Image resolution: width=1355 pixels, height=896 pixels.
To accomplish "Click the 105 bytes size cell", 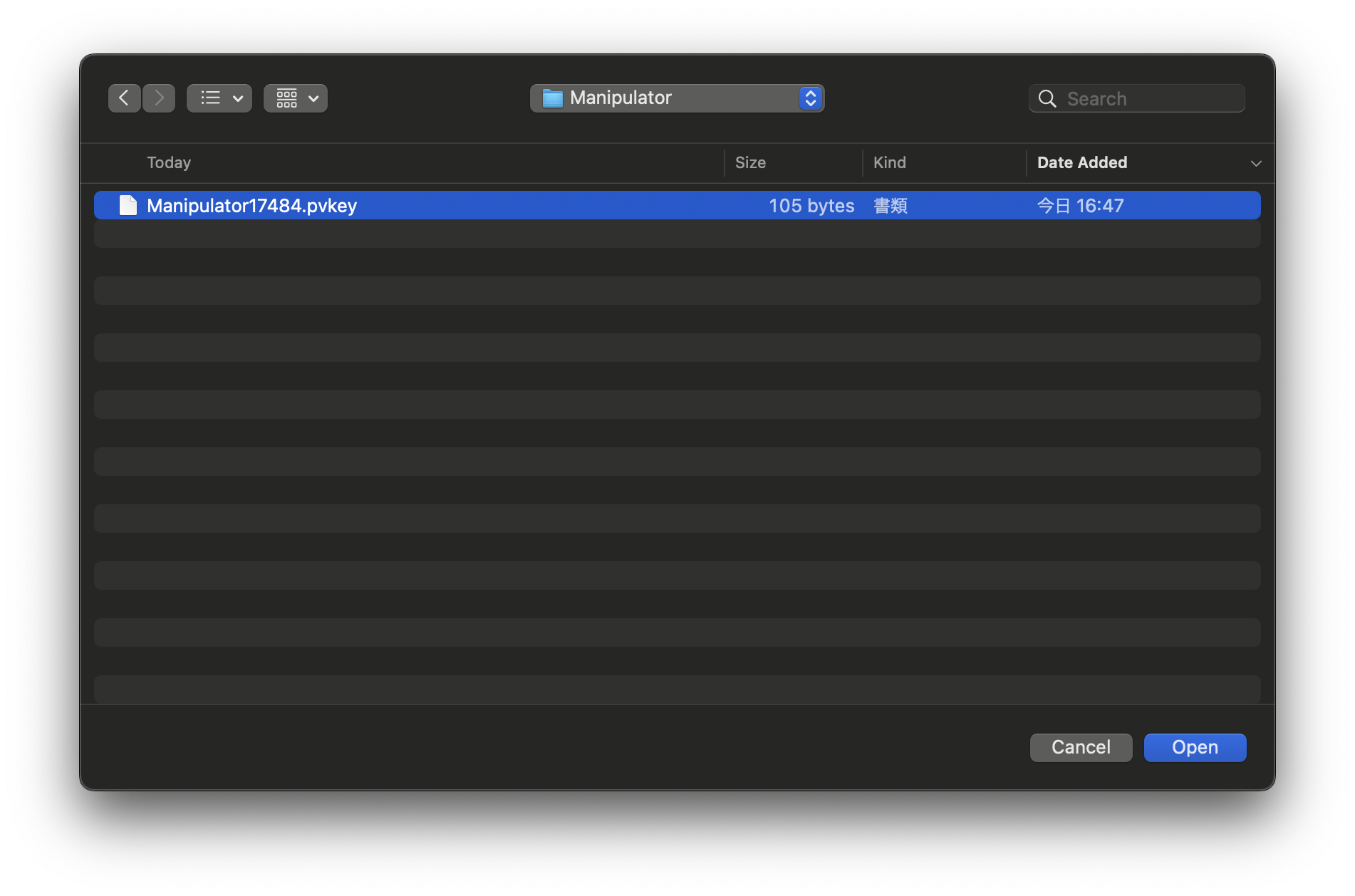I will point(811,206).
